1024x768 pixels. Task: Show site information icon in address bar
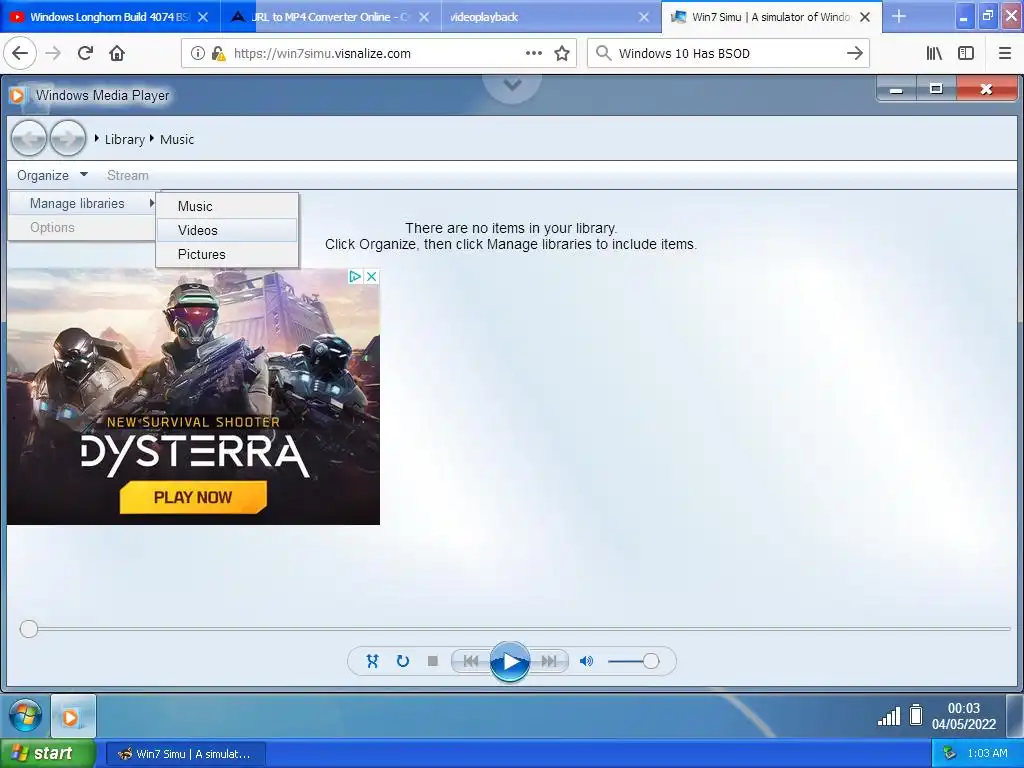[197, 54]
